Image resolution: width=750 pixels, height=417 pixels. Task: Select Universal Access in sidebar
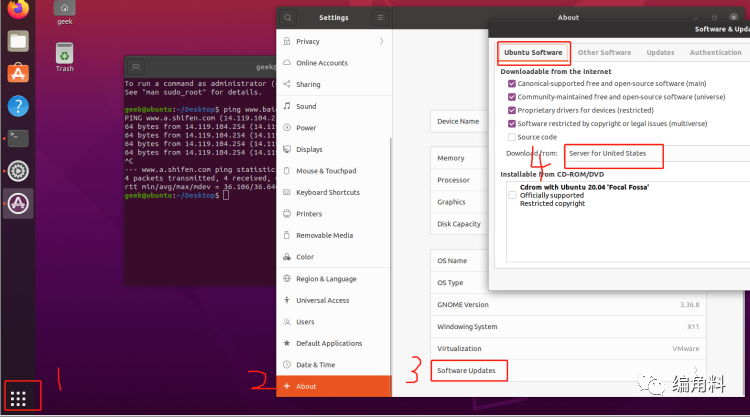tap(333, 300)
